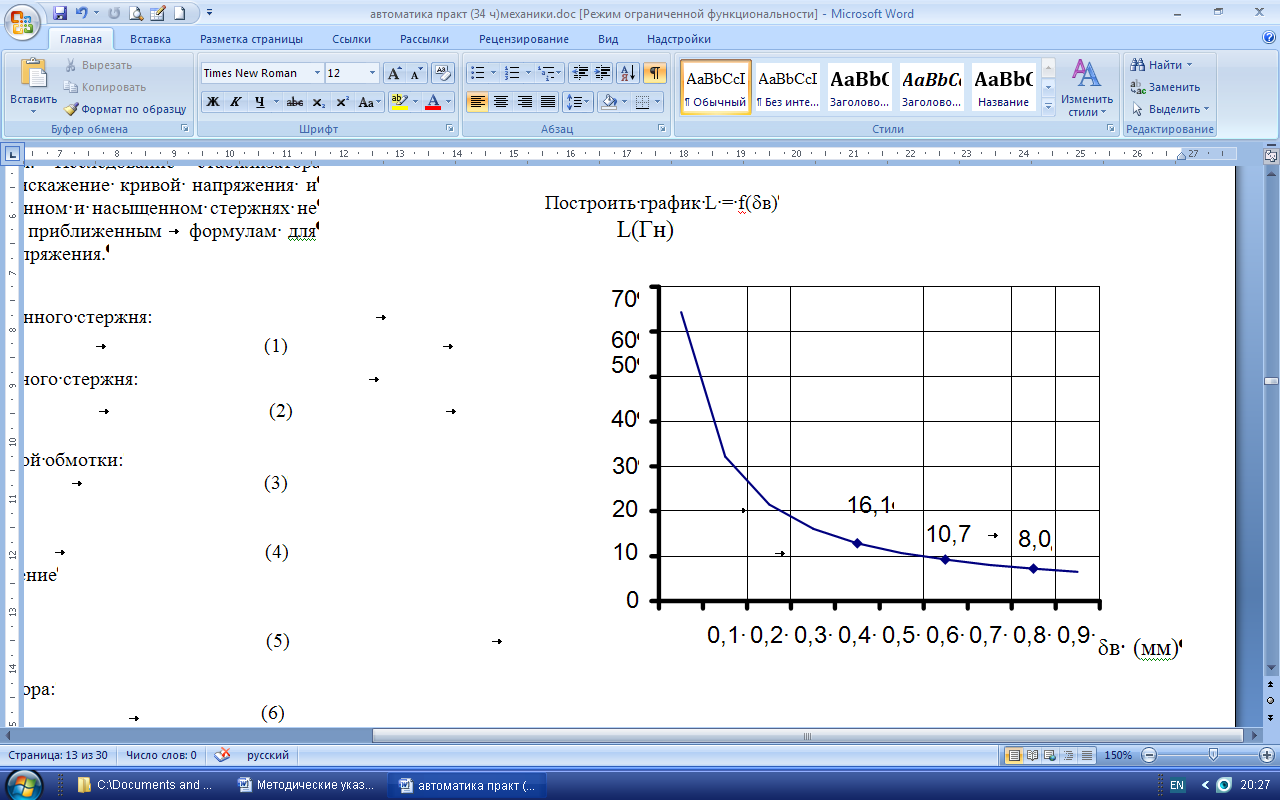
Task: Justify the paragraph text
Action: click(547, 102)
